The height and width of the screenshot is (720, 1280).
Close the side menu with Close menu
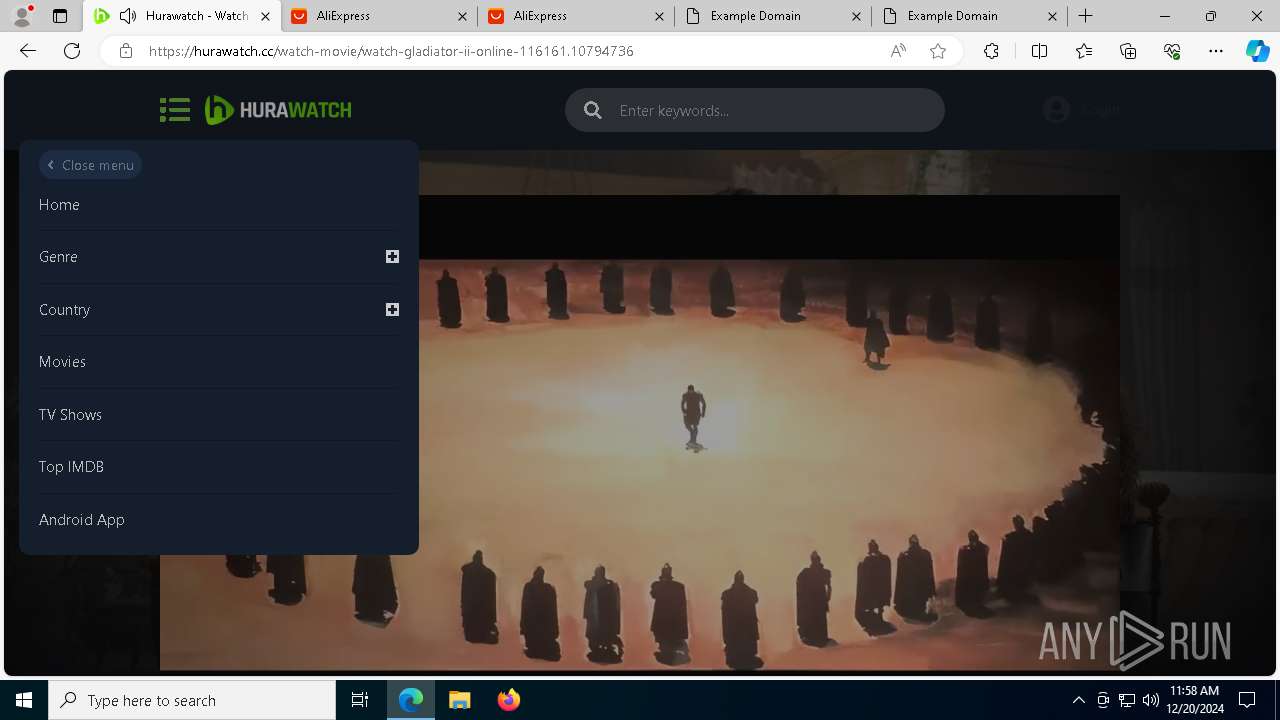pos(90,165)
